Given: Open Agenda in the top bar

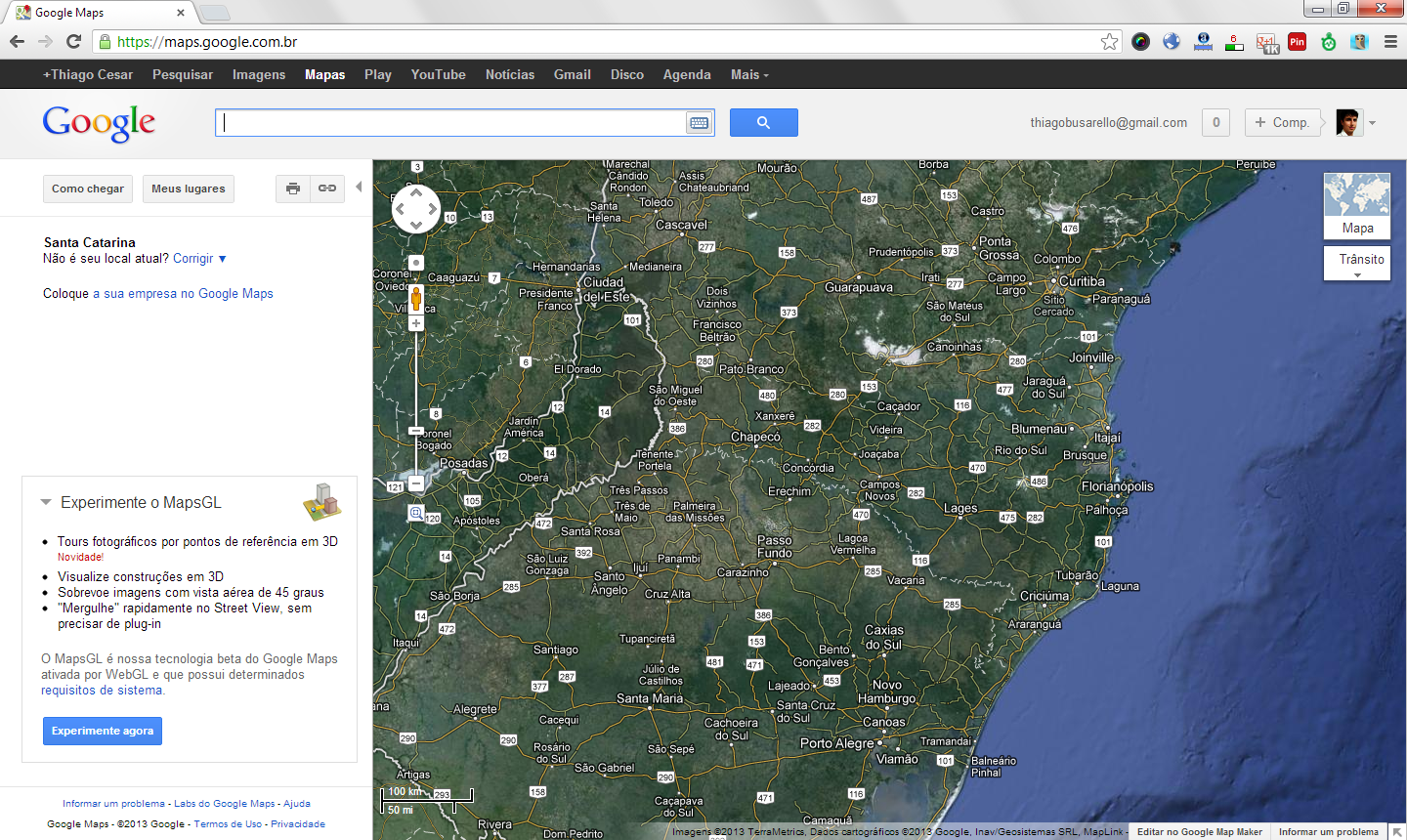Looking at the screenshot, I should click(687, 74).
